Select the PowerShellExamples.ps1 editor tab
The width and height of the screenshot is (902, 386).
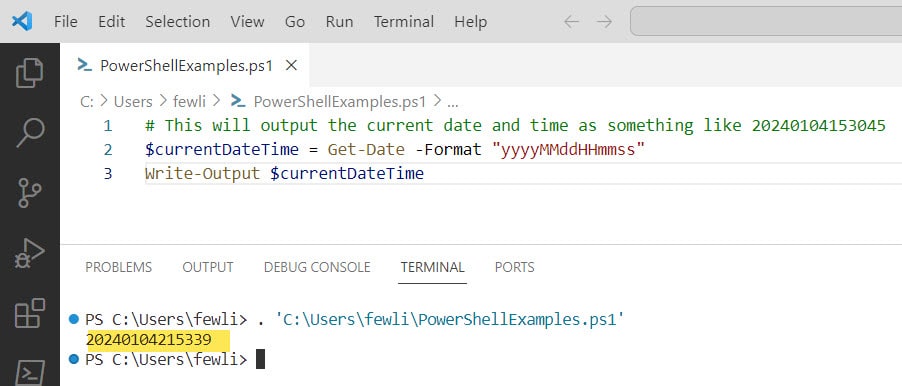tap(185, 65)
